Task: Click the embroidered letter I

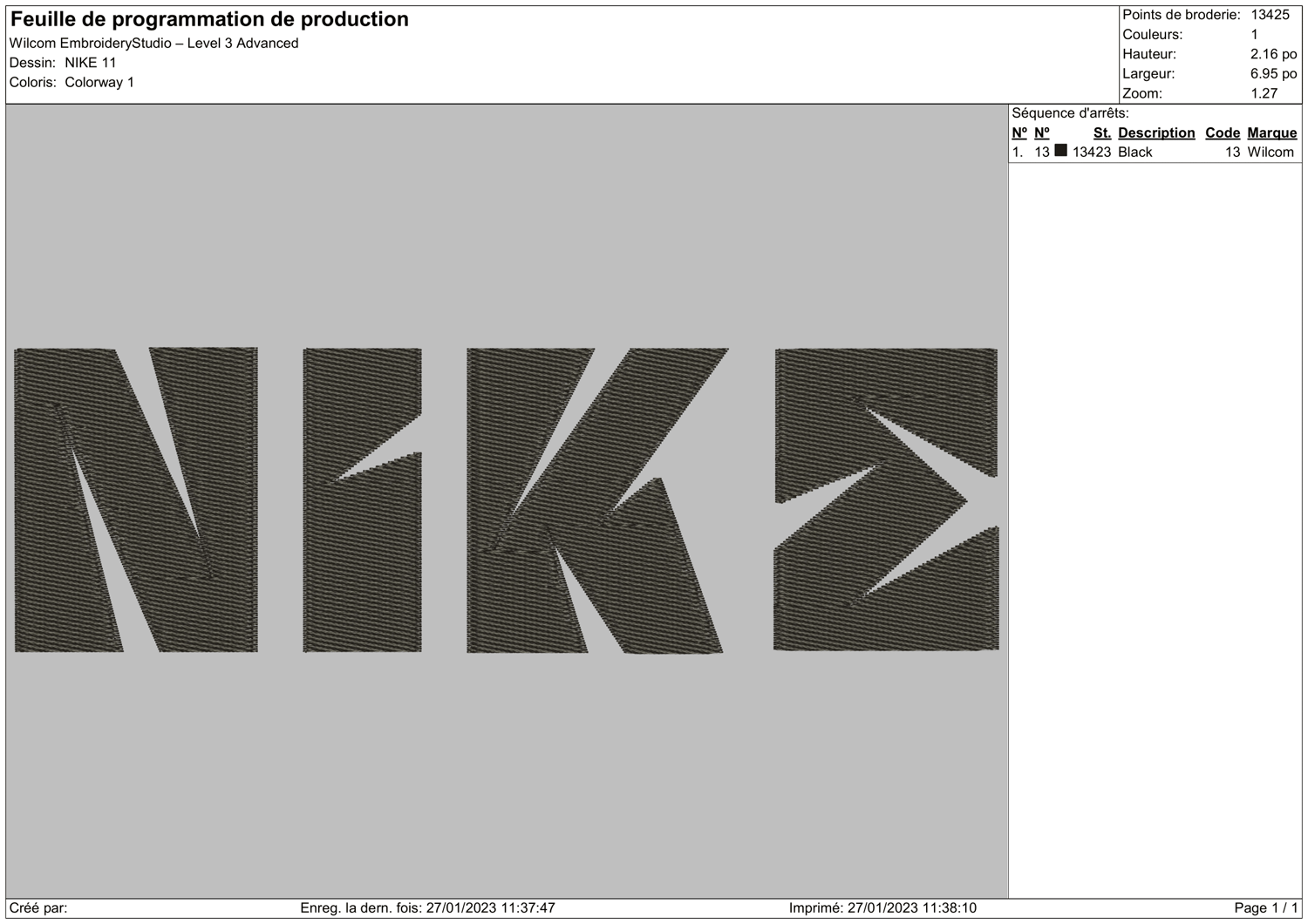Action: [362, 499]
